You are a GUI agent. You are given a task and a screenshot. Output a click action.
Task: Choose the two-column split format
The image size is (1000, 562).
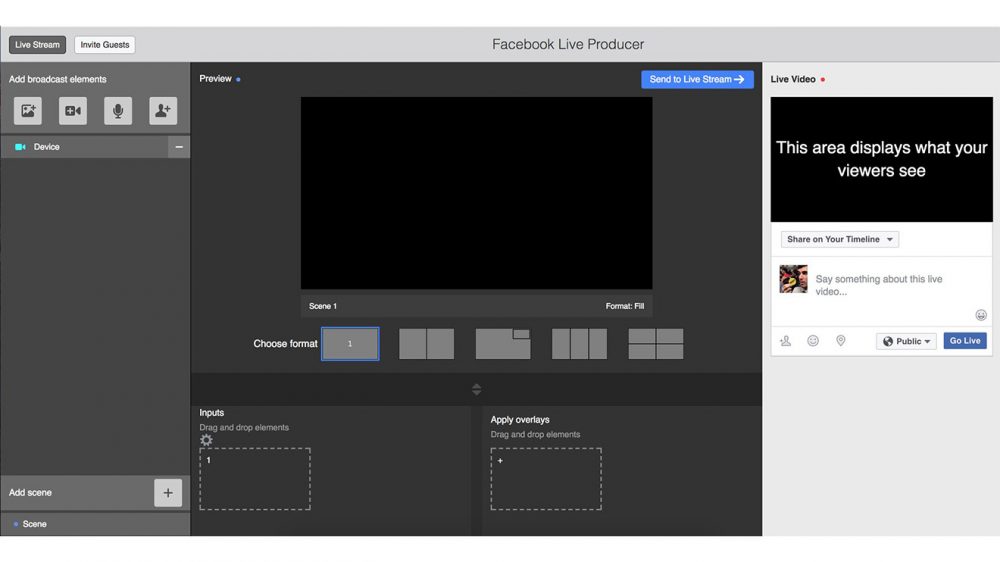(426, 344)
